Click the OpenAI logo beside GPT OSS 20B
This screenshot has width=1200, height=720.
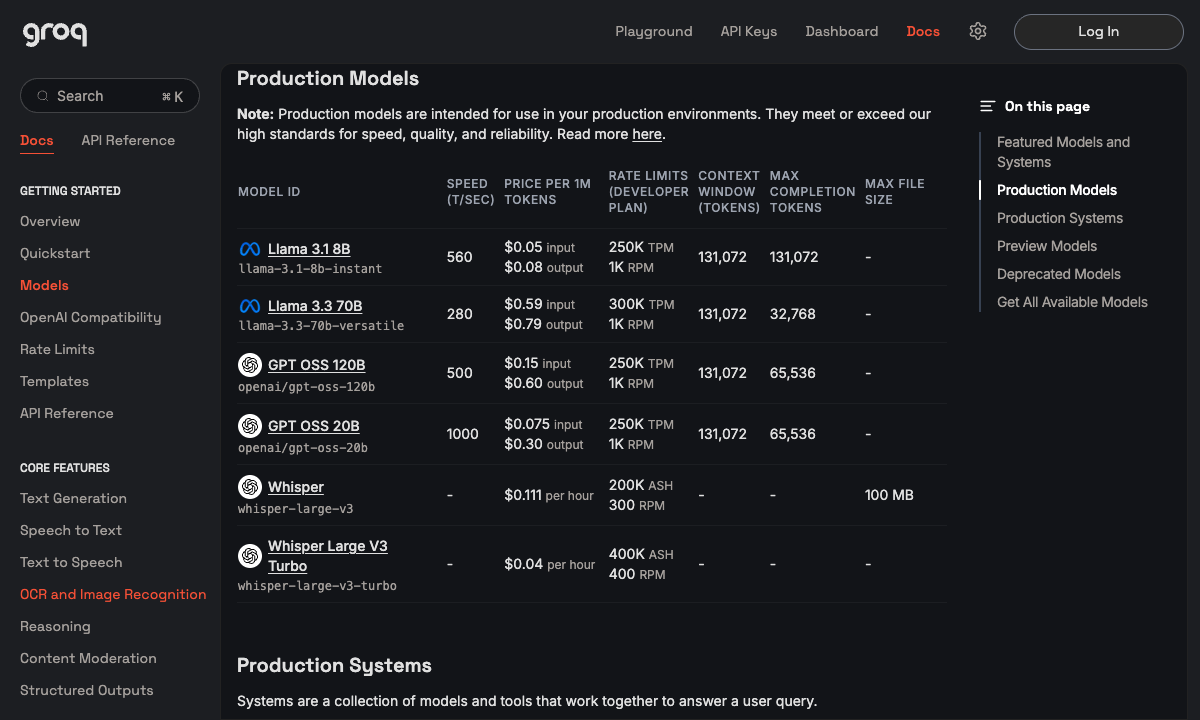250,426
